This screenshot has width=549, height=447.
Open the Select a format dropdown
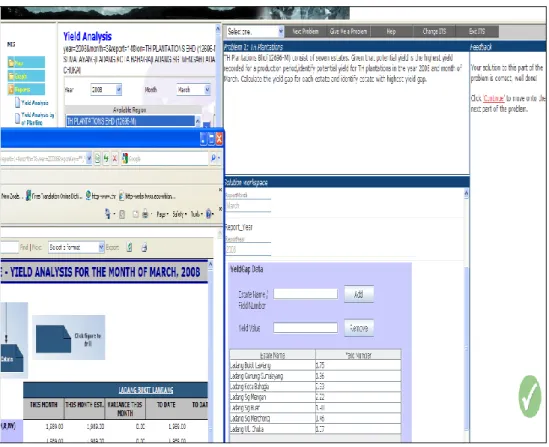(76, 247)
